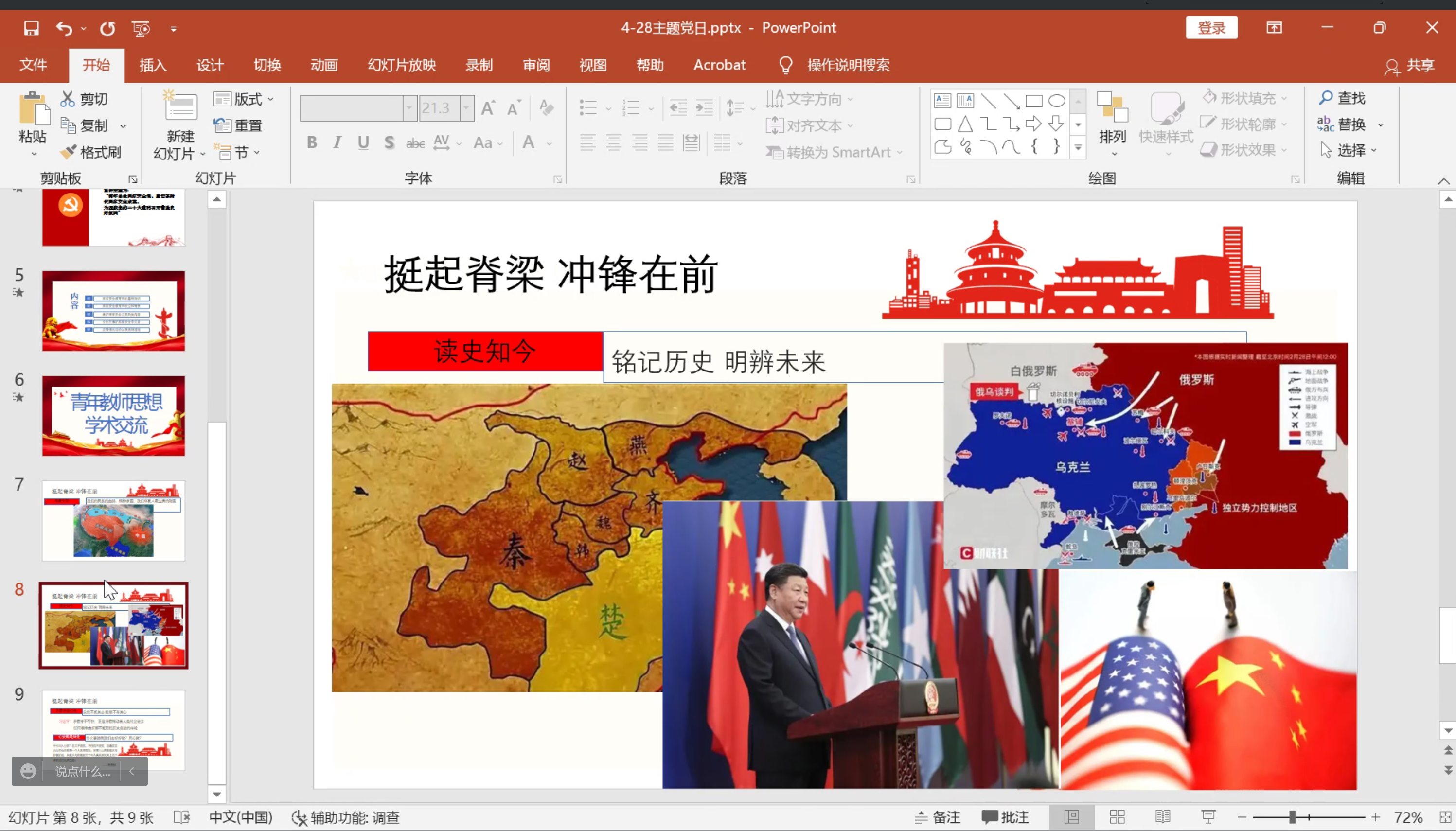Start slideshow from beginning via quick access

(141, 28)
